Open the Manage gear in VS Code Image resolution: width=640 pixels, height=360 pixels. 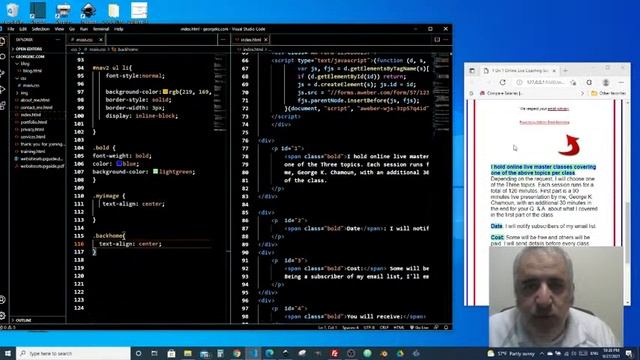tap(2, 316)
